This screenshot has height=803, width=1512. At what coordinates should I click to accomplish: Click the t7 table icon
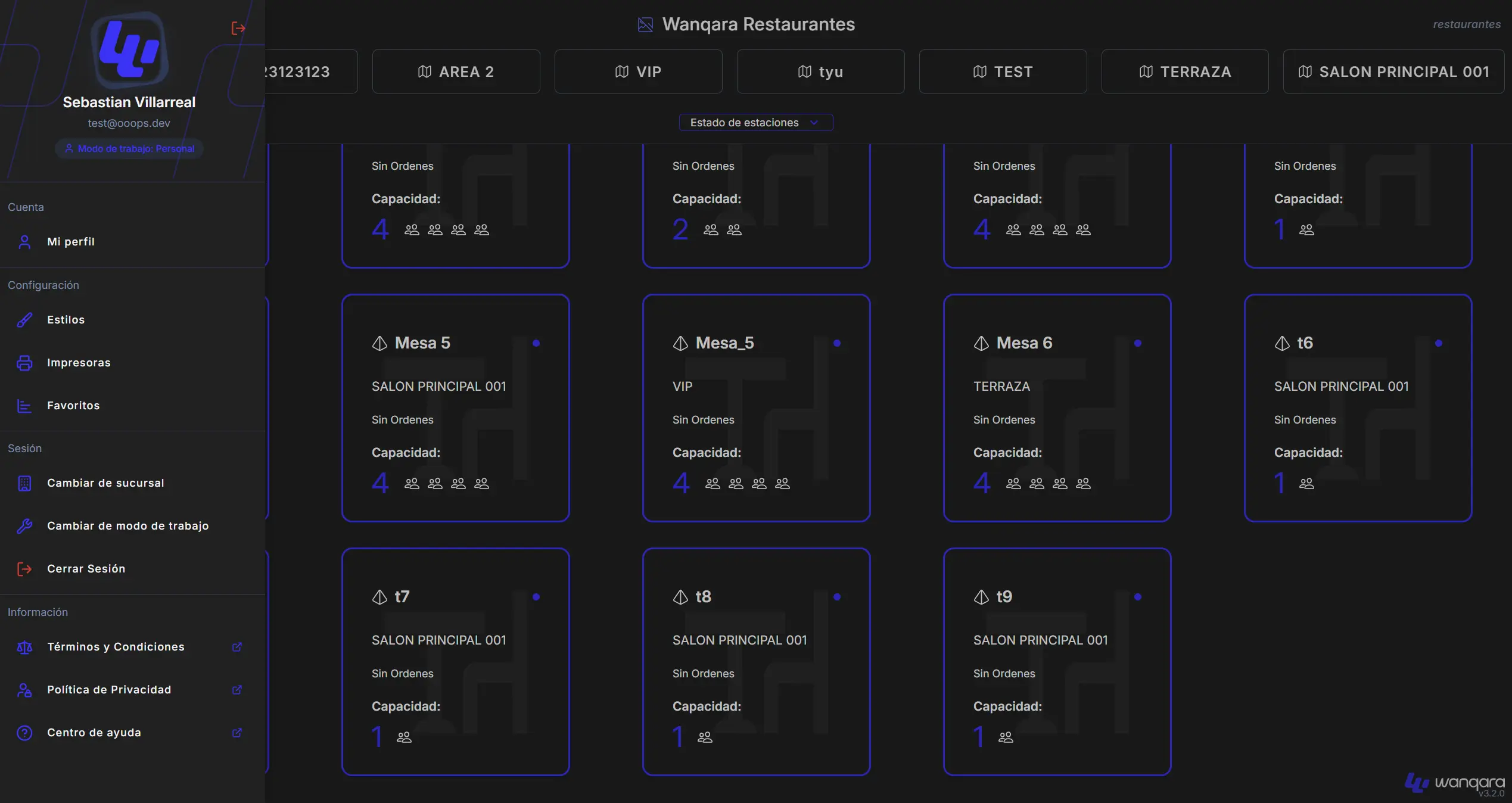[379, 597]
